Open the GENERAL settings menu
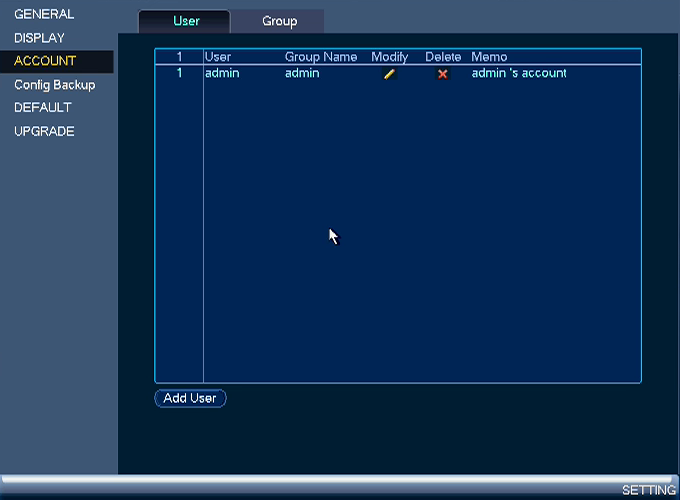Image resolution: width=680 pixels, height=500 pixels. click(x=44, y=14)
